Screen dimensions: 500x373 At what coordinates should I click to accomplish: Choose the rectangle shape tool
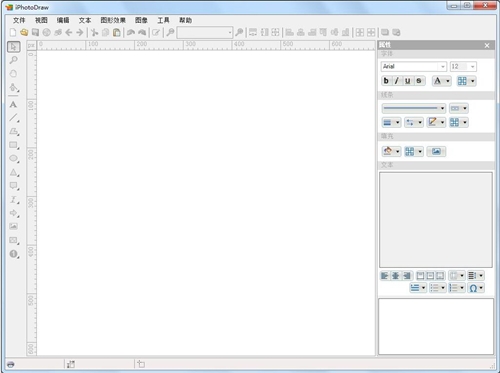coord(14,145)
